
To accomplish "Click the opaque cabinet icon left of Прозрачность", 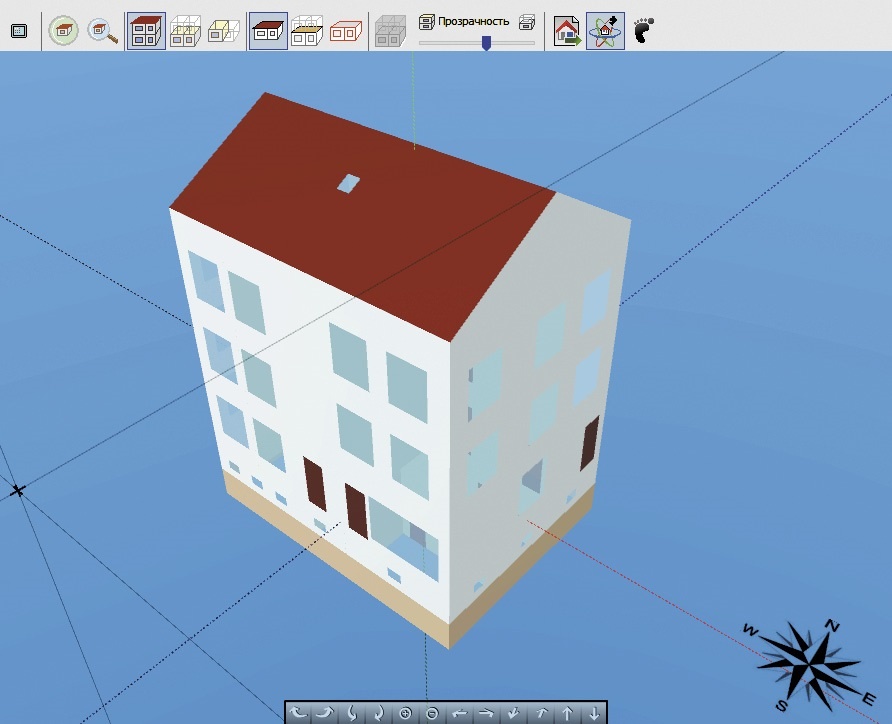I will click(x=426, y=22).
